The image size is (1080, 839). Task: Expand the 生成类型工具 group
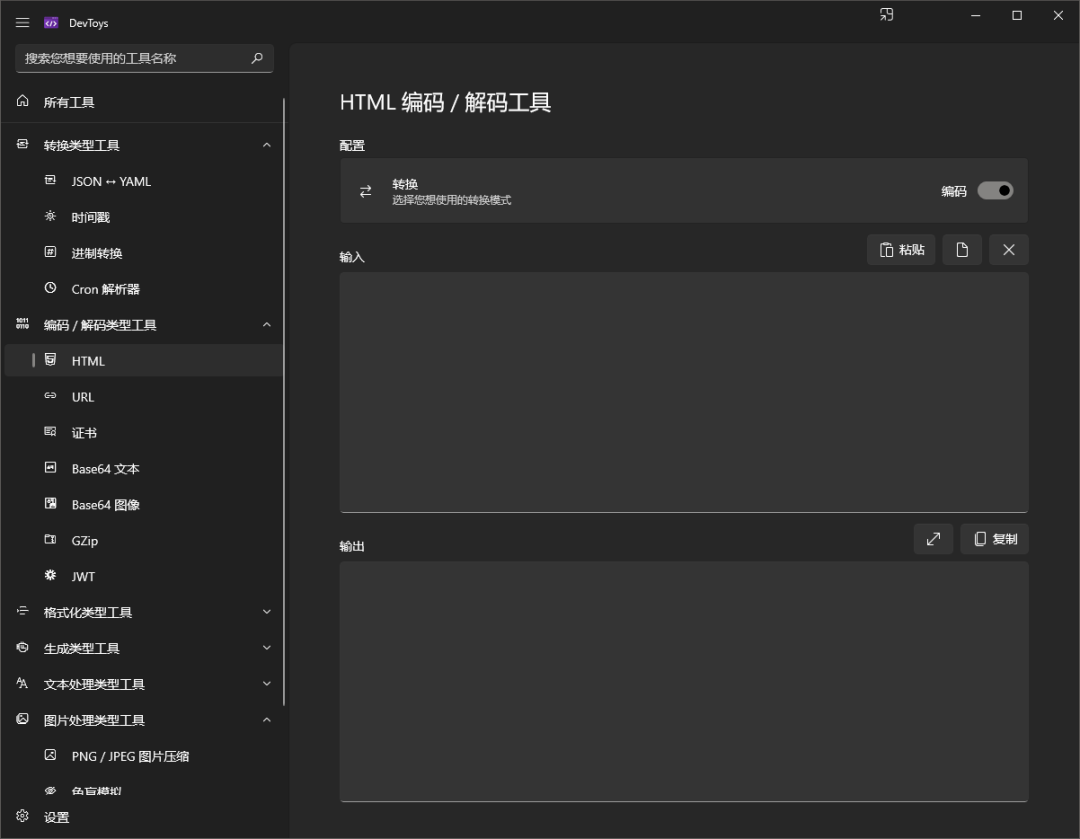pos(266,648)
